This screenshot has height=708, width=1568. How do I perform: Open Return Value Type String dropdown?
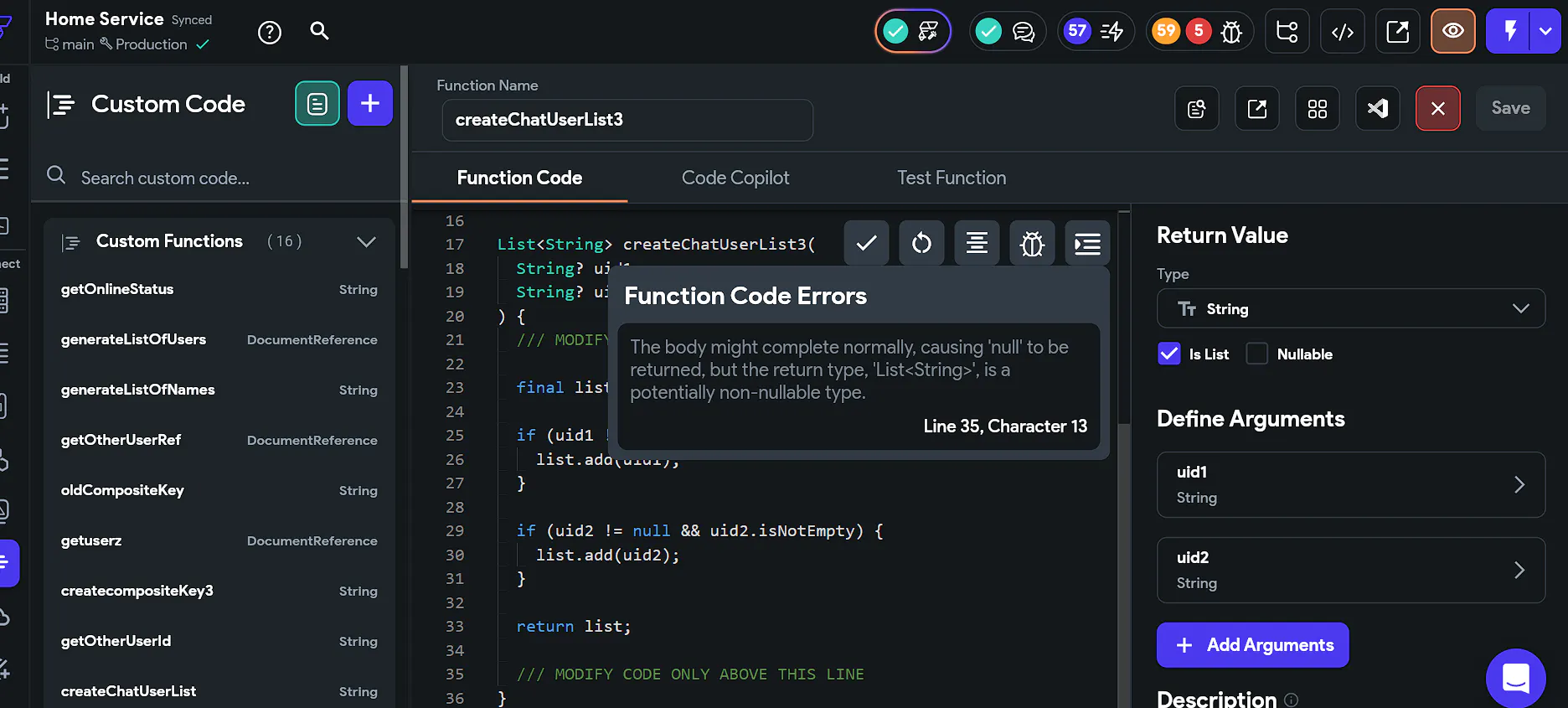coord(1351,309)
